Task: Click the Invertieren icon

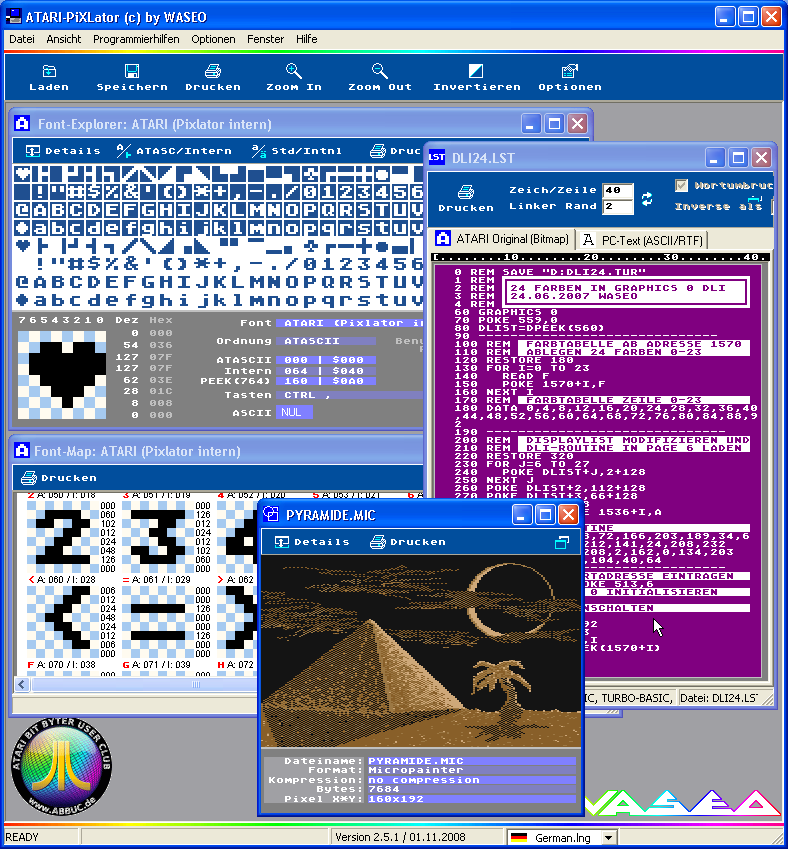Action: click(x=476, y=71)
